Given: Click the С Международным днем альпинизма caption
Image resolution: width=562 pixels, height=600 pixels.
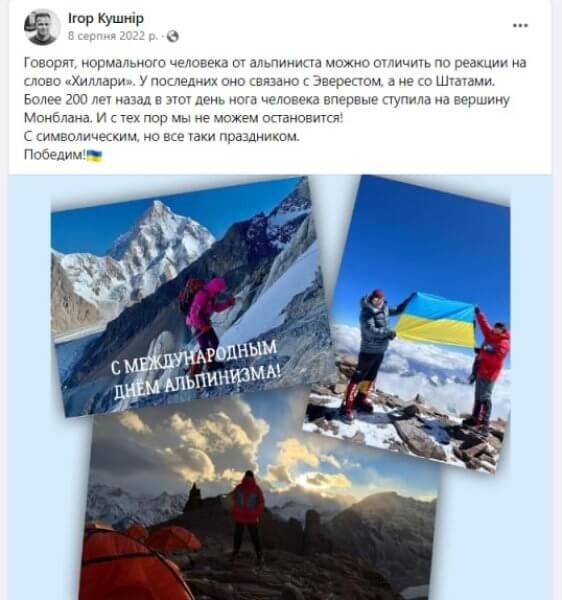Looking at the screenshot, I should [x=197, y=369].
